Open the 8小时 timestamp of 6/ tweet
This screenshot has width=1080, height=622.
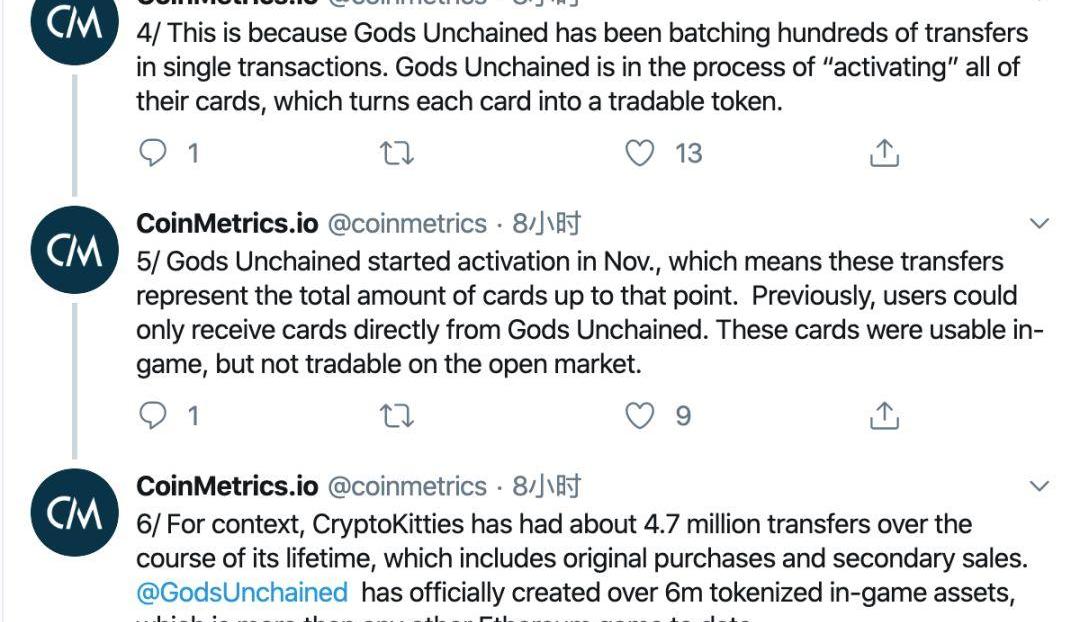[x=546, y=487]
